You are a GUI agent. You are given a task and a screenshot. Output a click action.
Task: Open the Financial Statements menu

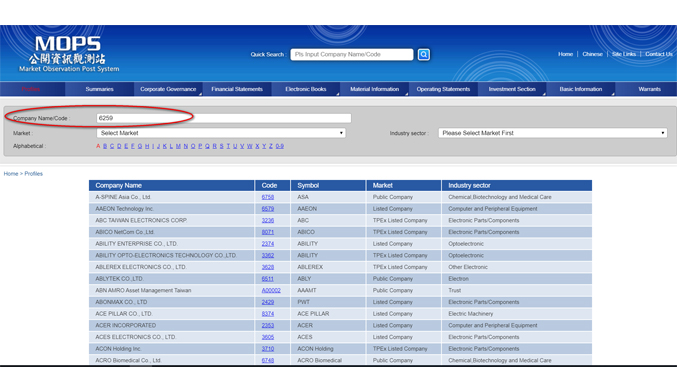pos(237,89)
